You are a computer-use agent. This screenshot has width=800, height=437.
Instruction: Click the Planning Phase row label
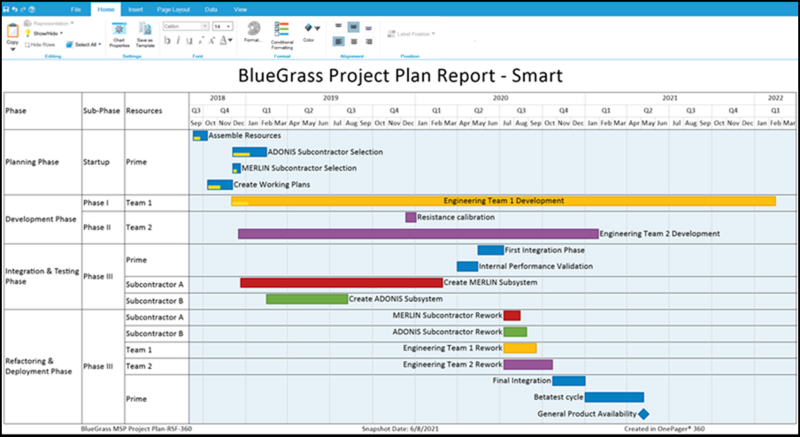tap(32, 162)
